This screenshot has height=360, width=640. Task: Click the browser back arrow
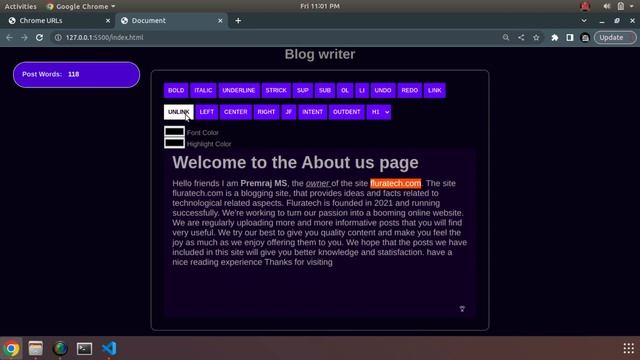click(x=9, y=37)
